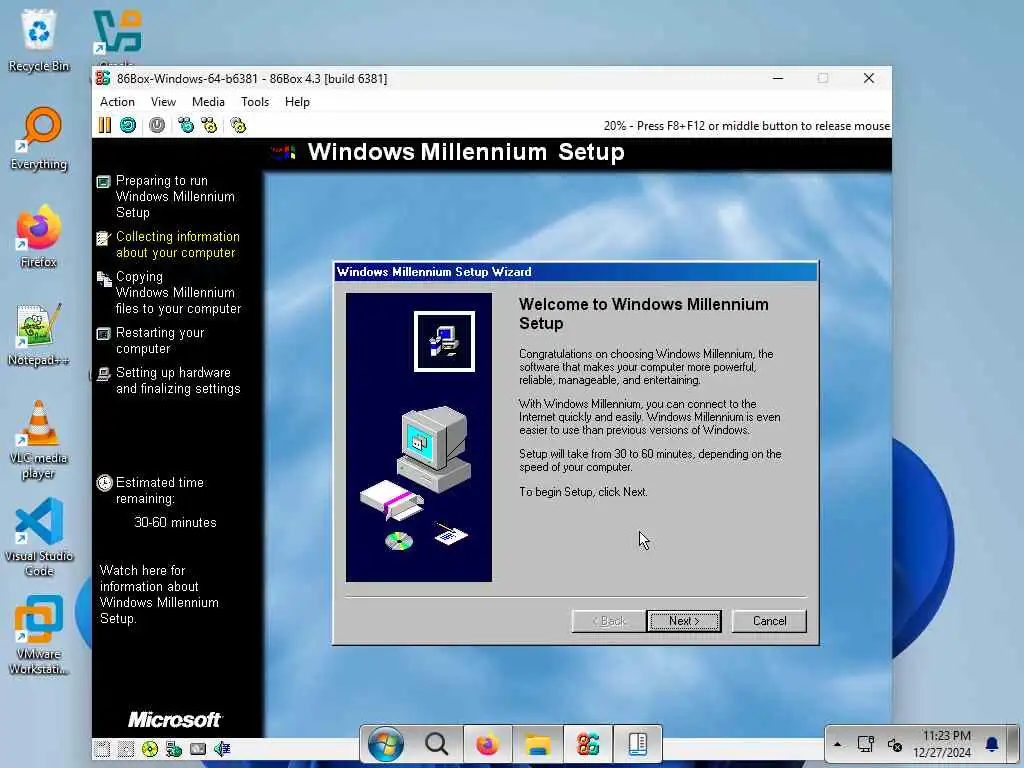
Task: Click the teal Hard Reset toolbar icon
Action: coord(128,125)
